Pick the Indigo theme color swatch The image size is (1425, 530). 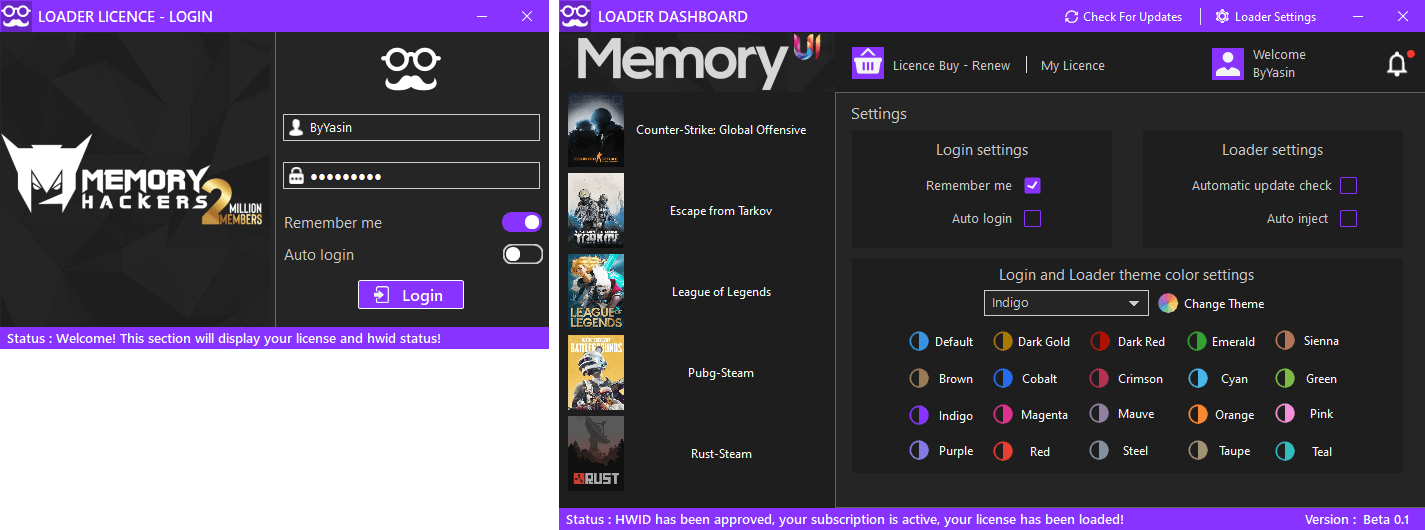pyautogui.click(x=918, y=414)
